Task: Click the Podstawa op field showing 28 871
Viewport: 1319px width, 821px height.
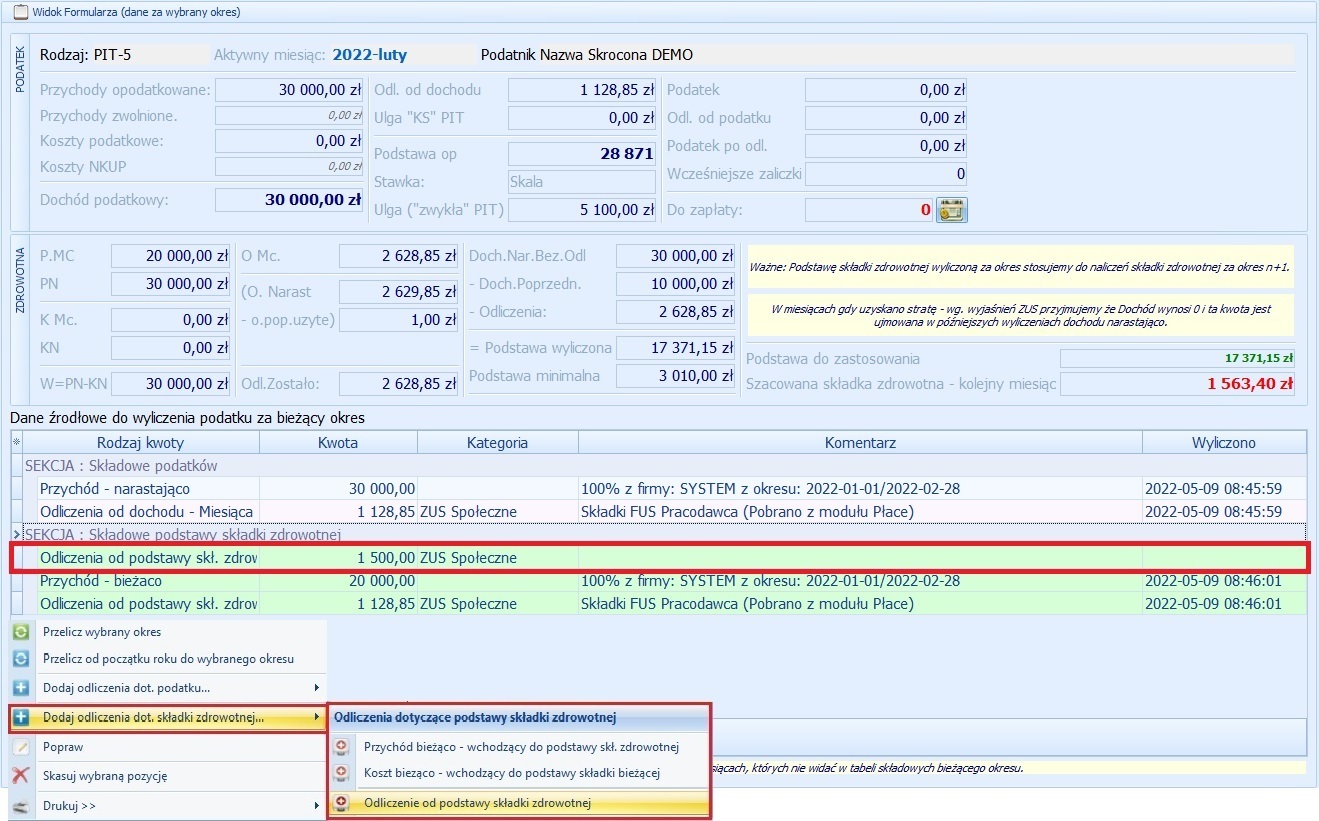Action: pos(583,154)
